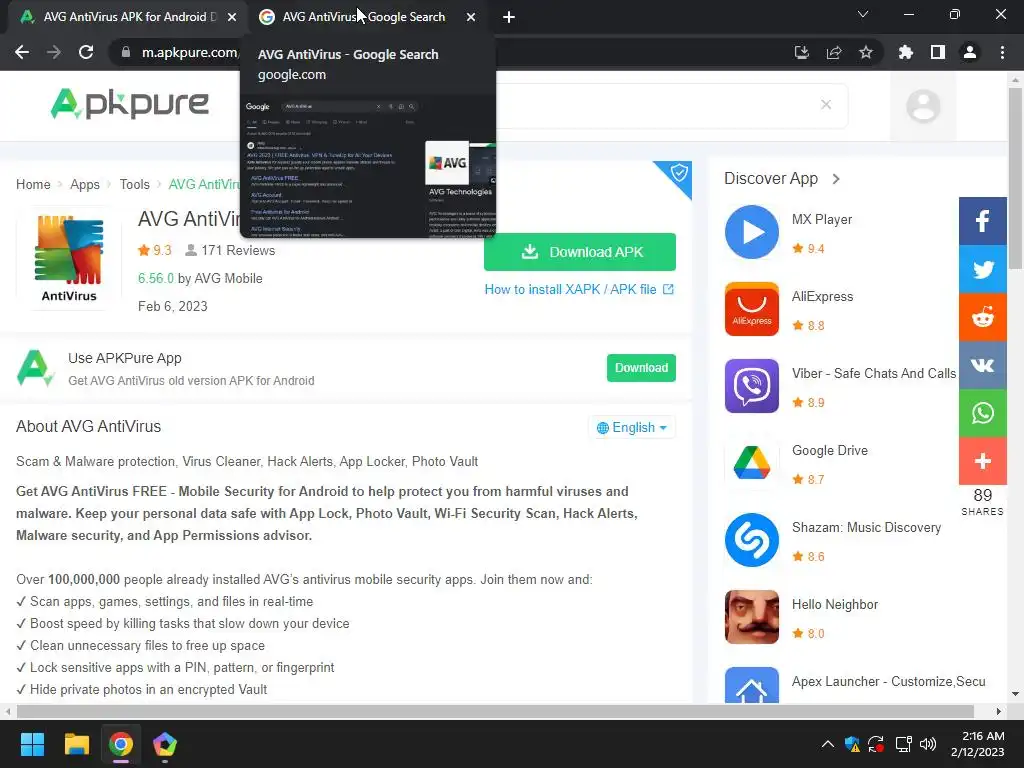The width and height of the screenshot is (1024, 768).
Task: Bookmark this page with the star icon
Action: click(866, 52)
